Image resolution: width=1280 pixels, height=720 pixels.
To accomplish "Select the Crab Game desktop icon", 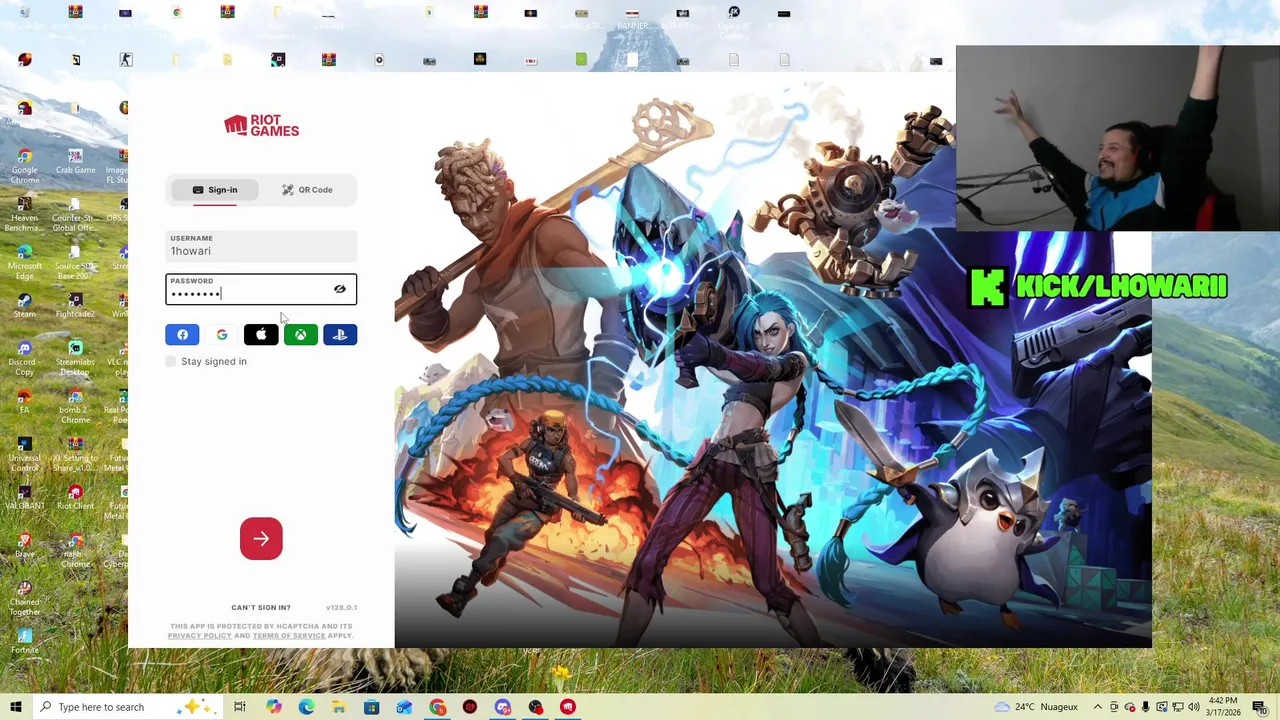I will click(75, 162).
